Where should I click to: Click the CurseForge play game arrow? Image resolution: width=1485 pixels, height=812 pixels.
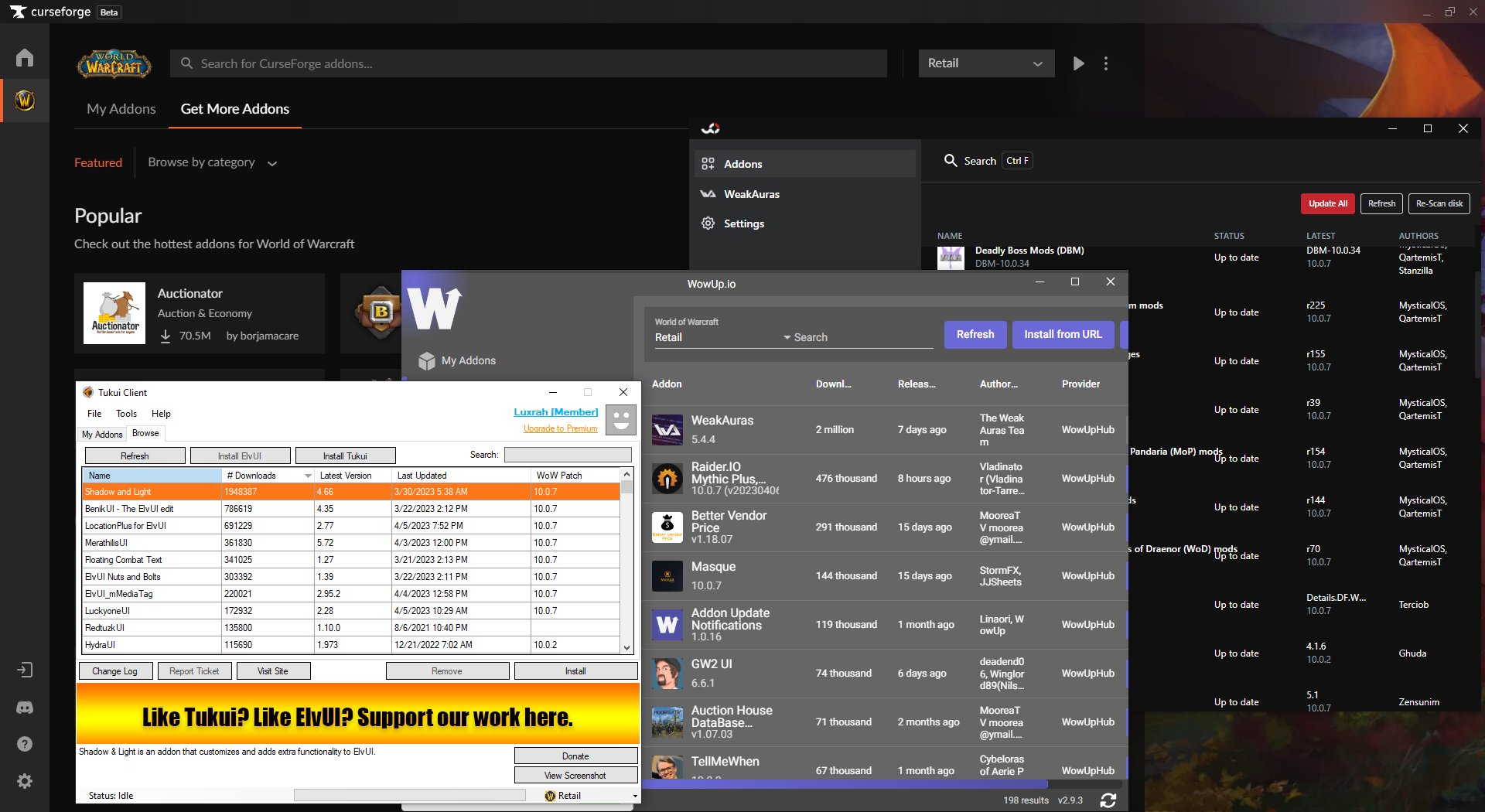(x=1078, y=63)
